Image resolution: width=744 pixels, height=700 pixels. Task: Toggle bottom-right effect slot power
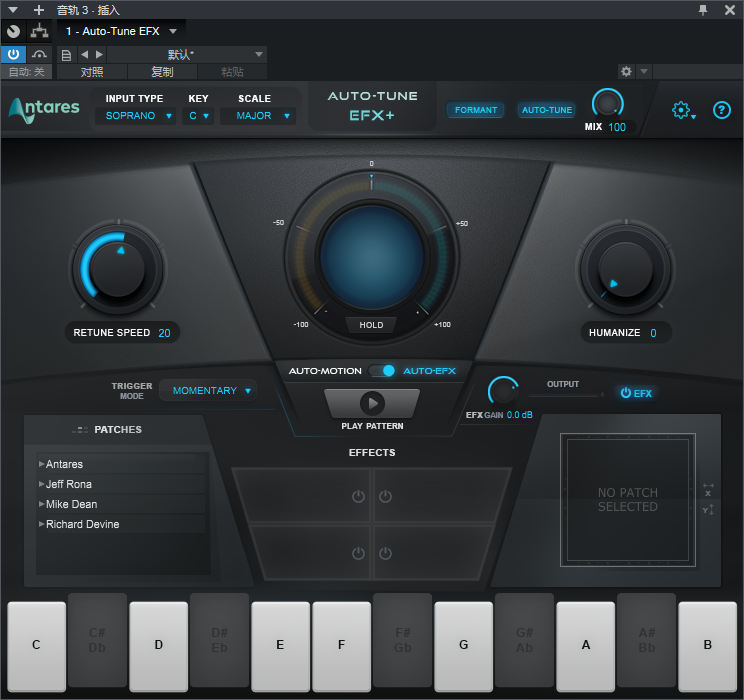(x=385, y=553)
